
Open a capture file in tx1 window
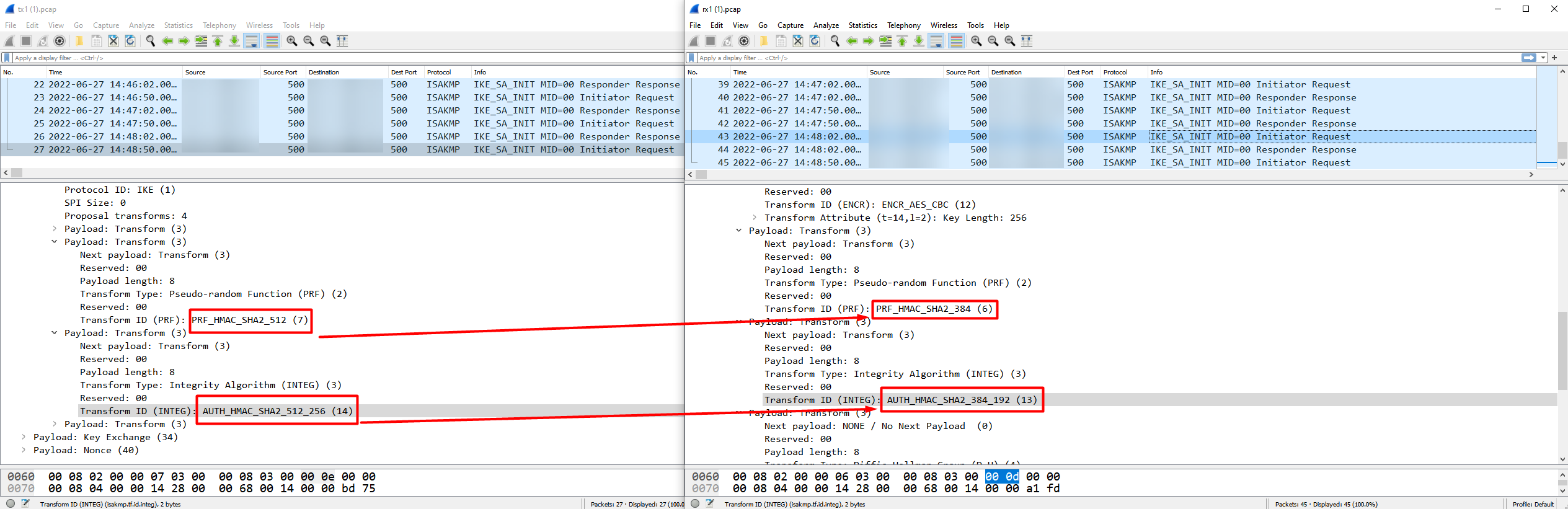(x=79, y=41)
